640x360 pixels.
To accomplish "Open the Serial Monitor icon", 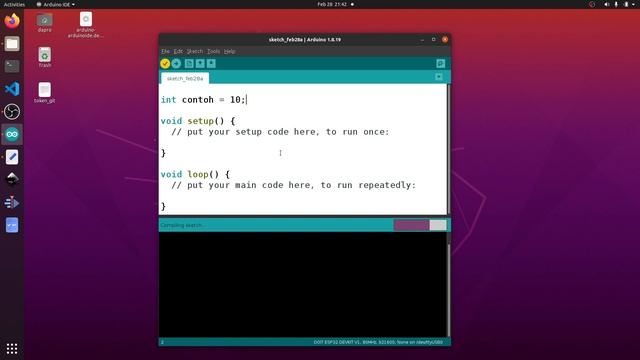I will (x=440, y=64).
